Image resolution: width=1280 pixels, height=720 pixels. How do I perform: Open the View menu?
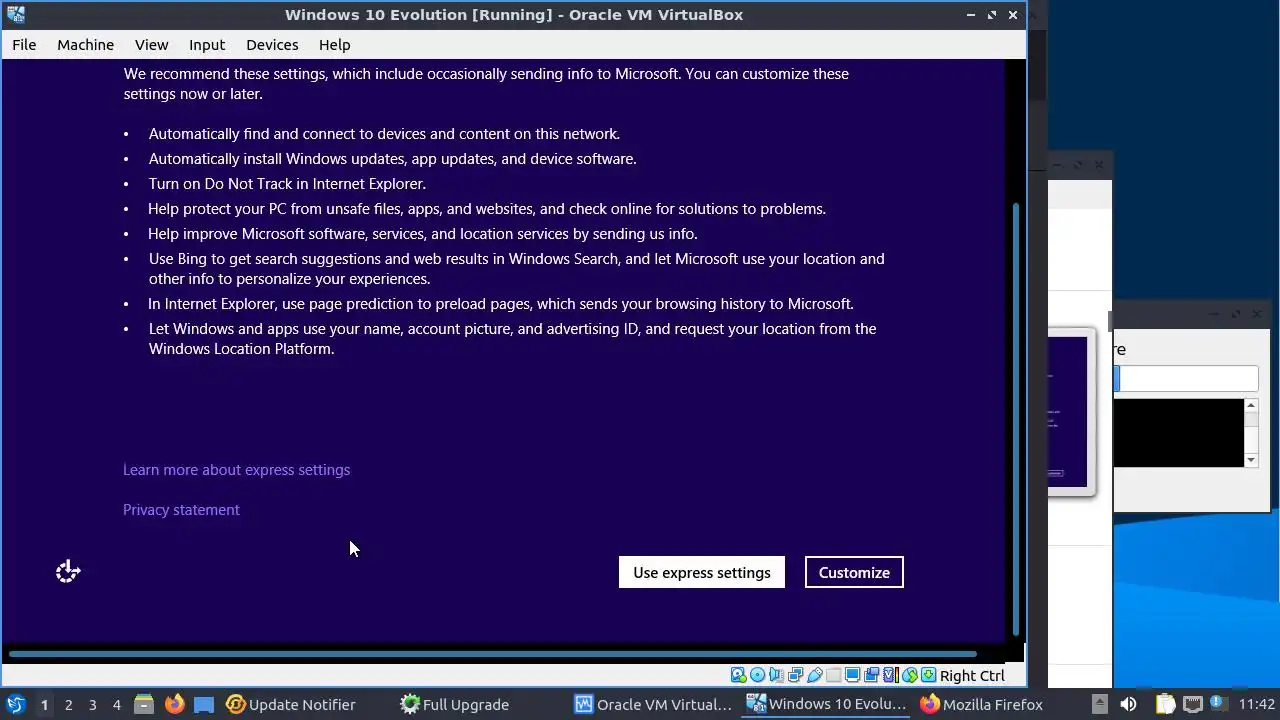[151, 44]
